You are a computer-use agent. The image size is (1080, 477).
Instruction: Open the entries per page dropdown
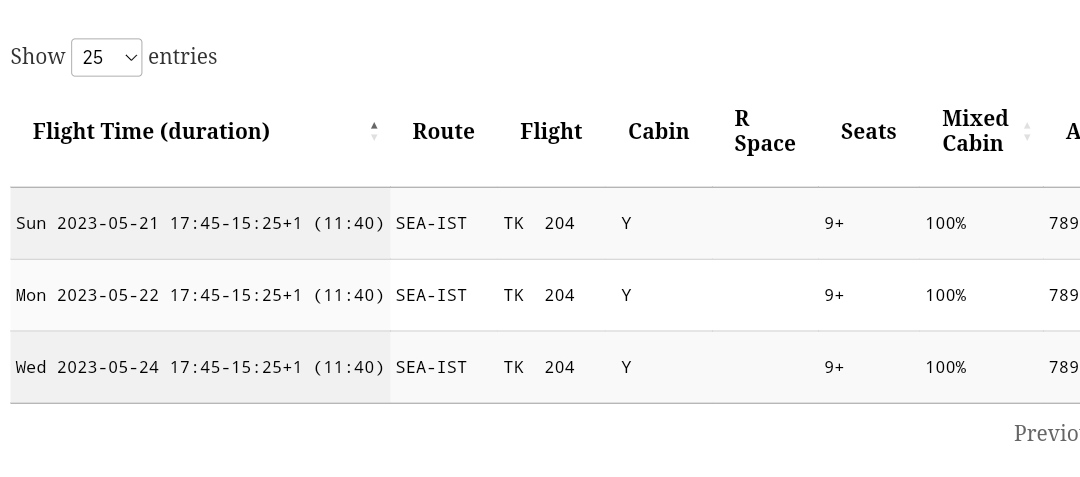106,57
